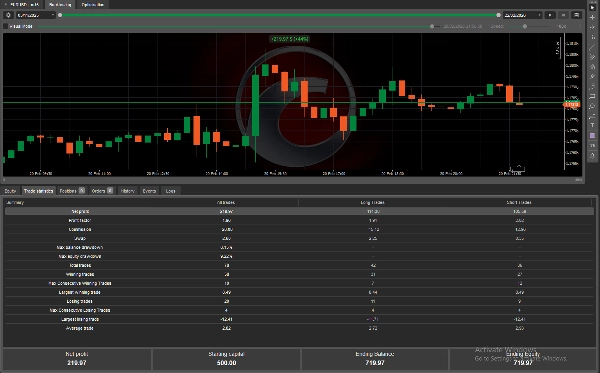Select the Total trades row label
This screenshot has height=373, width=600.
[80, 265]
